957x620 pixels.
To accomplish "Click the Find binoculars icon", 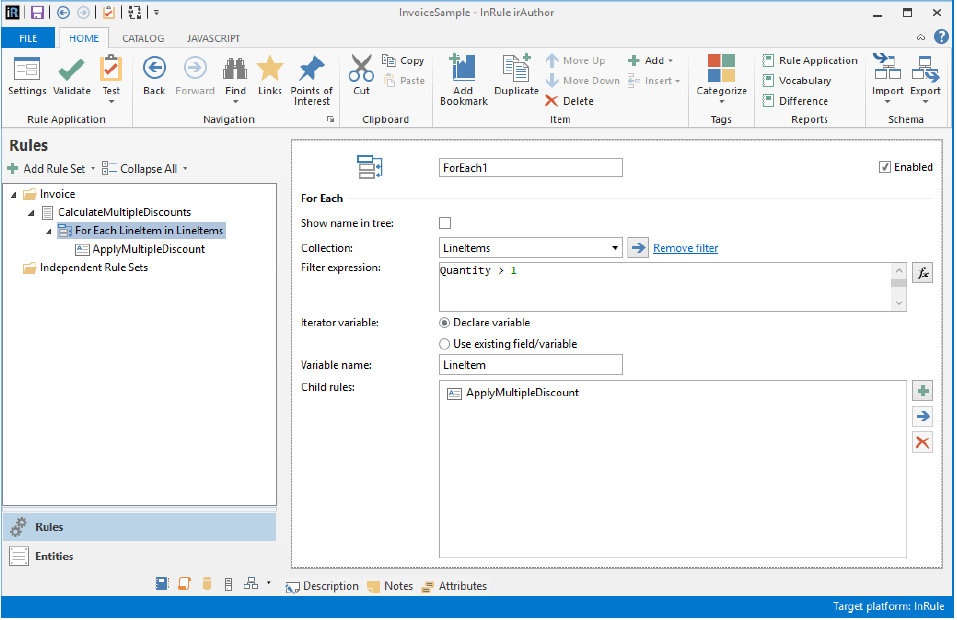I will point(235,70).
